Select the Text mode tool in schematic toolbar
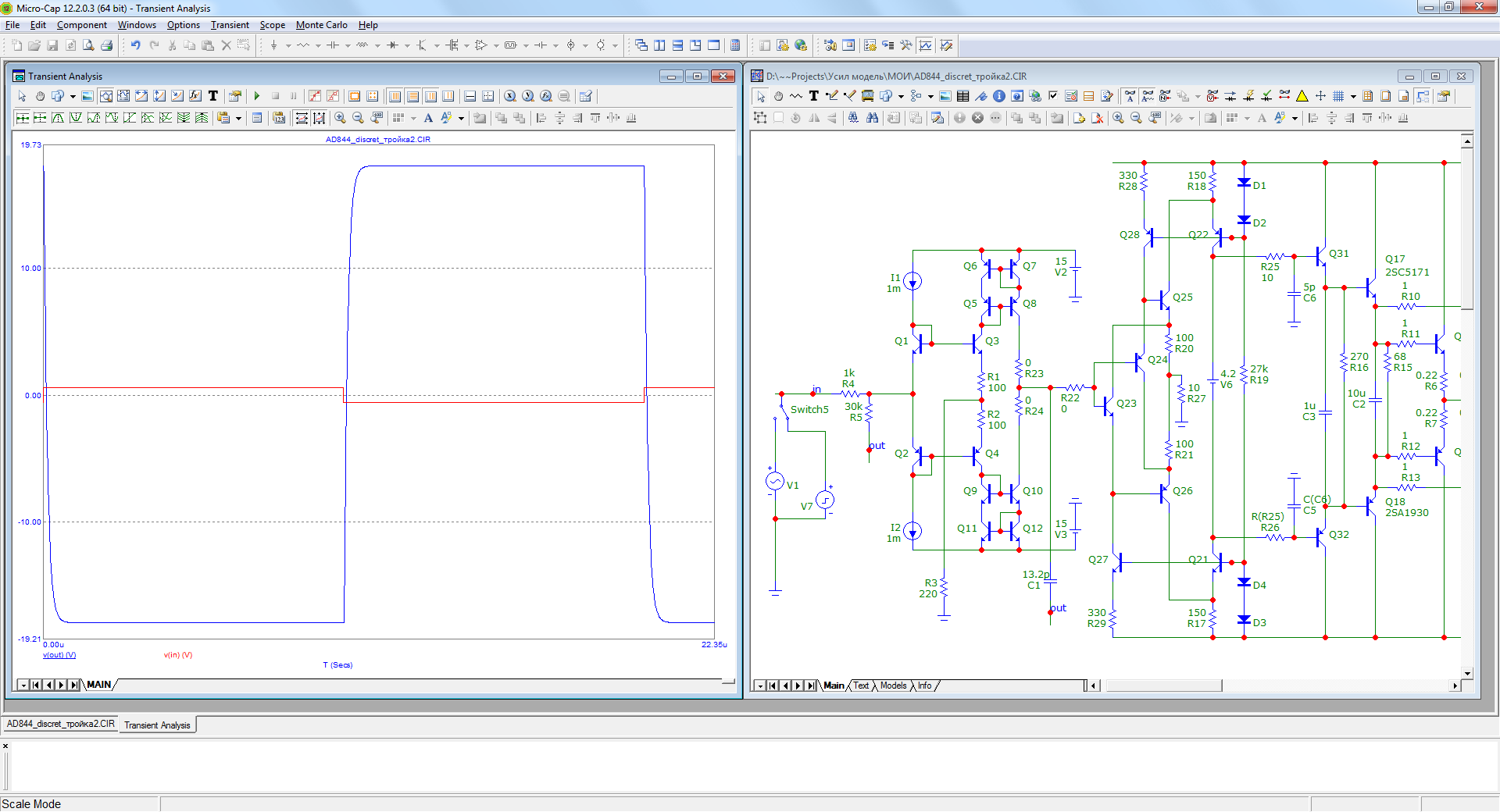This screenshot has height=812, width=1500. (x=813, y=96)
